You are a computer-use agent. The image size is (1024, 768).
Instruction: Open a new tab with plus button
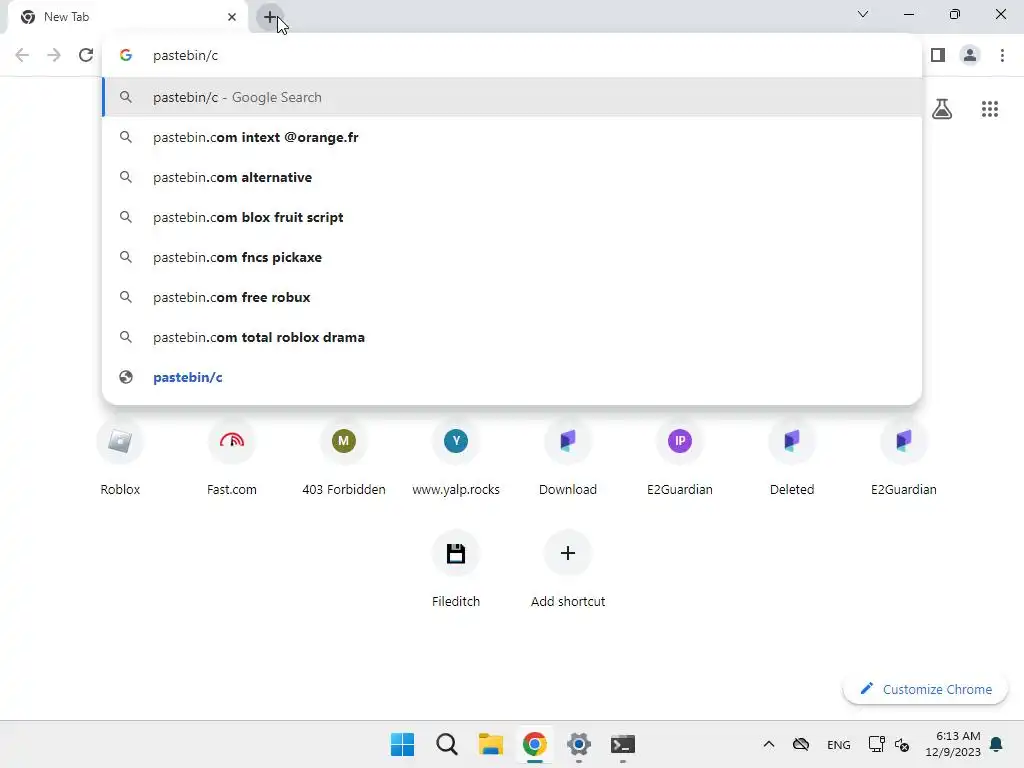pos(270,17)
